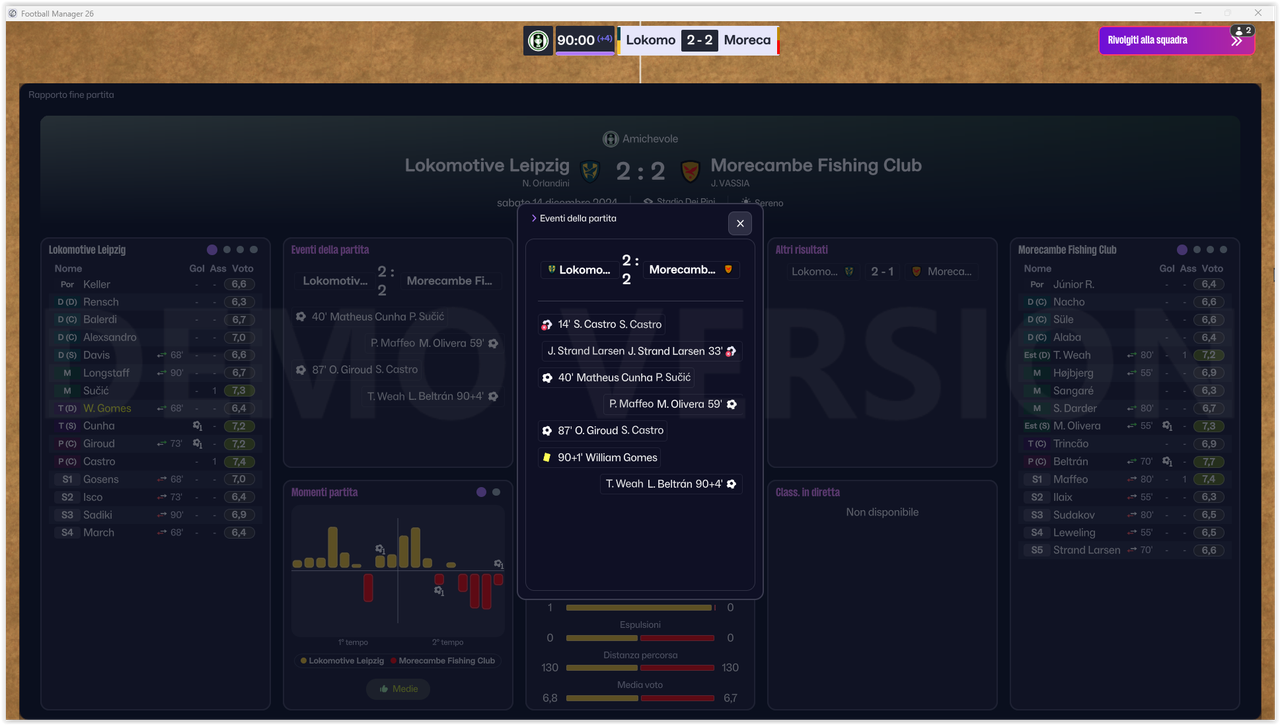Click the goal ball icon at 40' in popup
Viewport: 1280px width, 725px height.
click(x=547, y=378)
